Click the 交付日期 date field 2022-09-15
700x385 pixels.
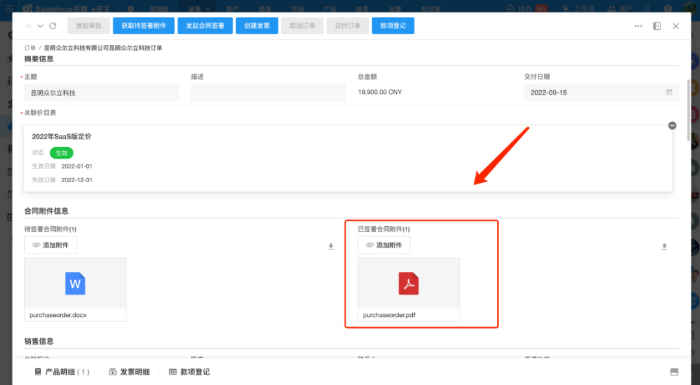pyautogui.click(x=601, y=92)
